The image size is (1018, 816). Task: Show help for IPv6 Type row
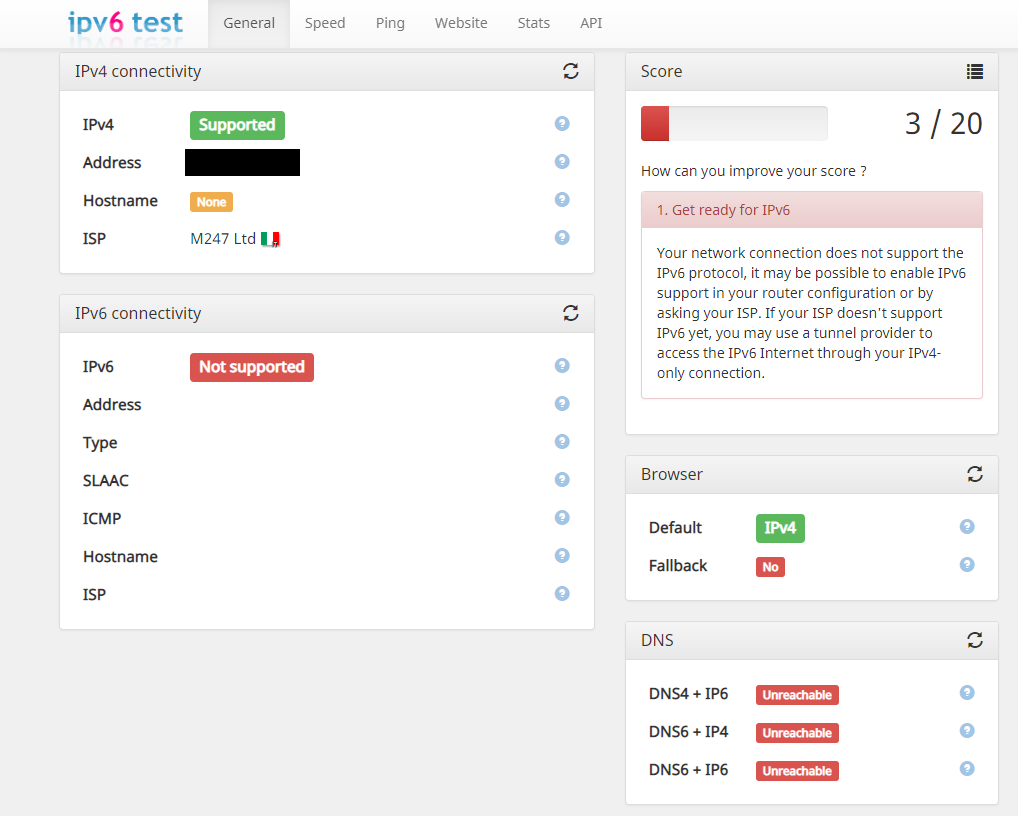click(x=562, y=442)
